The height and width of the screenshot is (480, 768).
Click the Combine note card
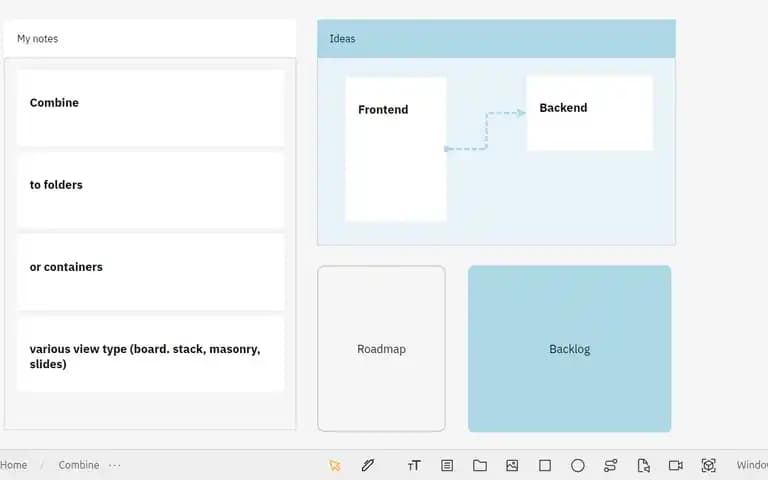[150, 108]
